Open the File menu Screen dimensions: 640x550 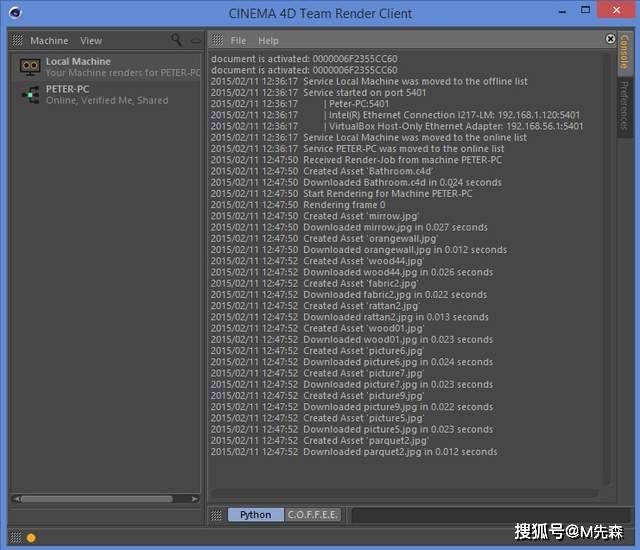[238, 40]
